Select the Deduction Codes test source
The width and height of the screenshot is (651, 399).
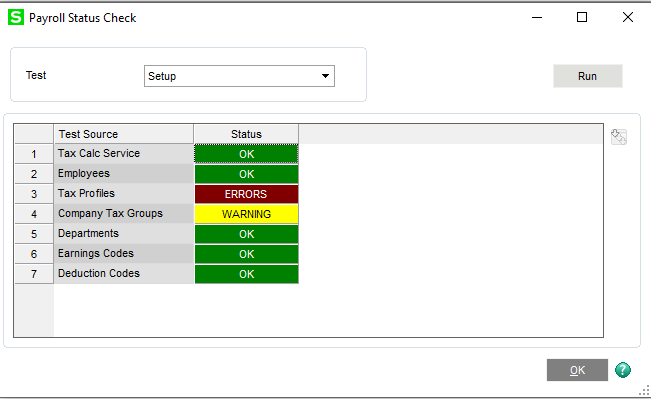coord(124,273)
